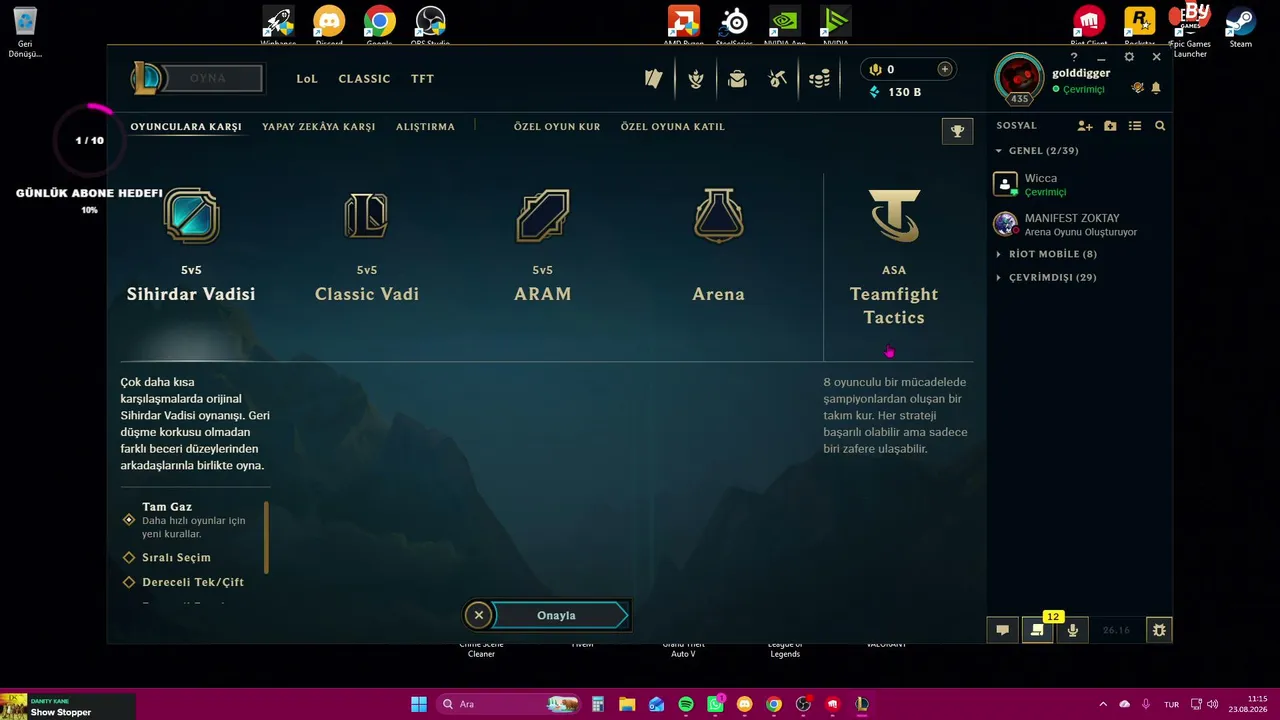Select the Teamfight Tactics mode icon
Image resolution: width=1280 pixels, height=720 pixels.
pos(894,216)
